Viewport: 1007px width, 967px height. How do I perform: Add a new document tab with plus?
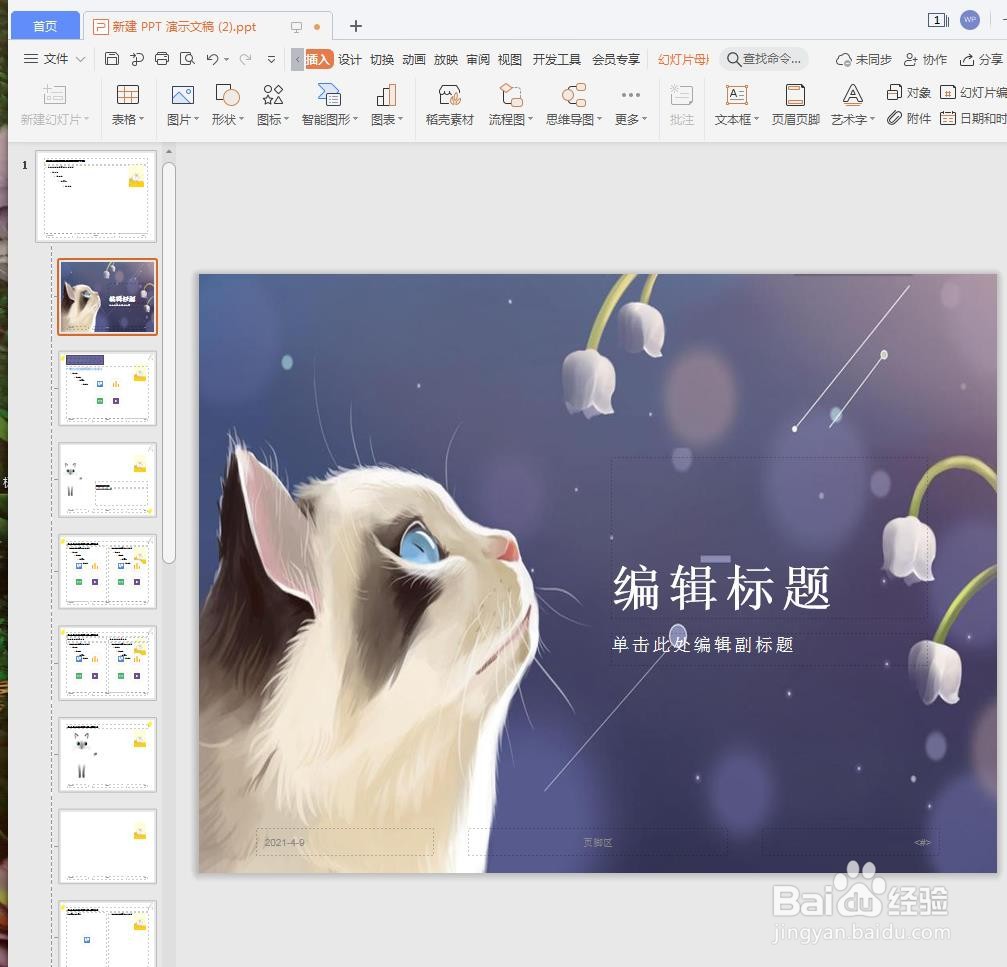click(x=356, y=26)
